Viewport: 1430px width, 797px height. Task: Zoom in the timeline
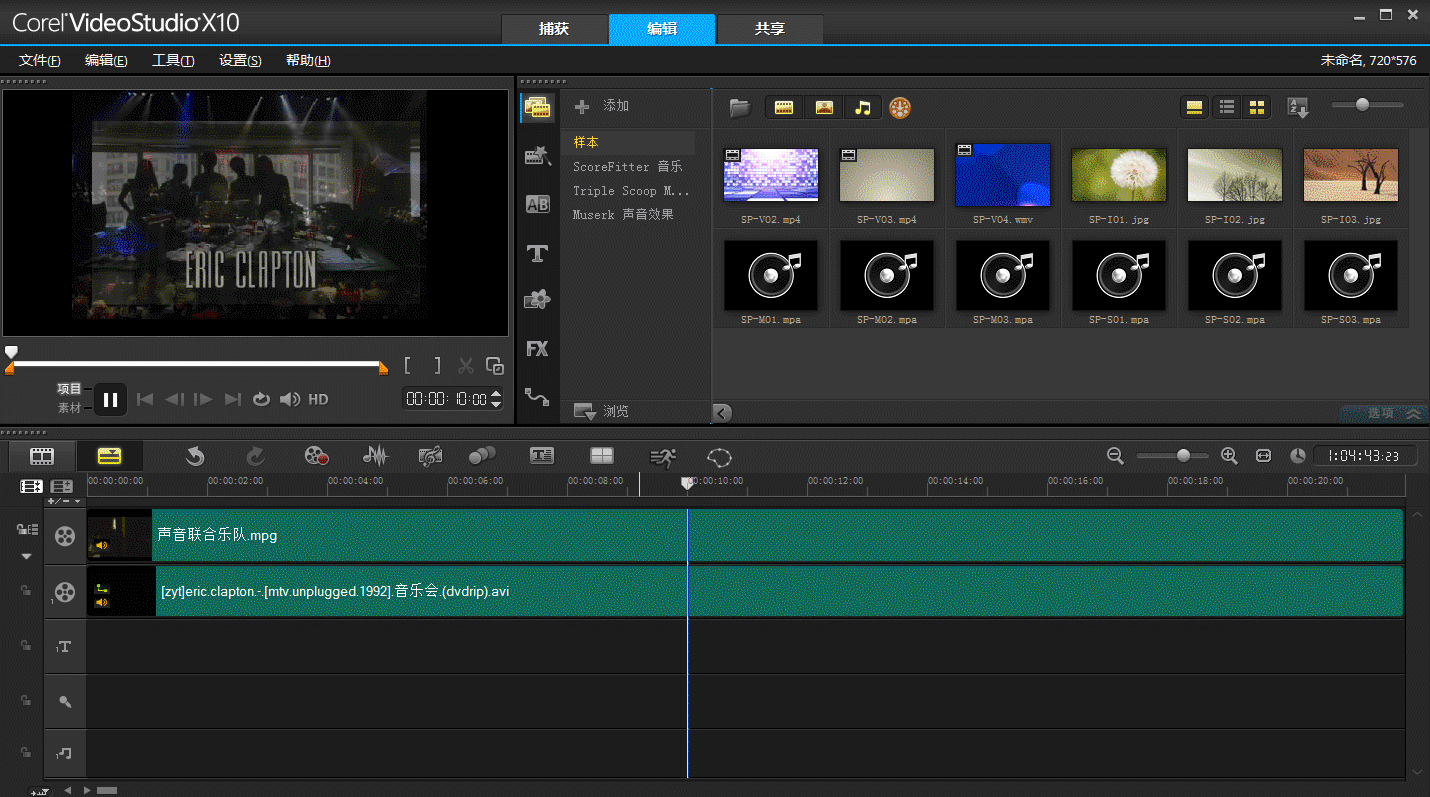(1229, 456)
